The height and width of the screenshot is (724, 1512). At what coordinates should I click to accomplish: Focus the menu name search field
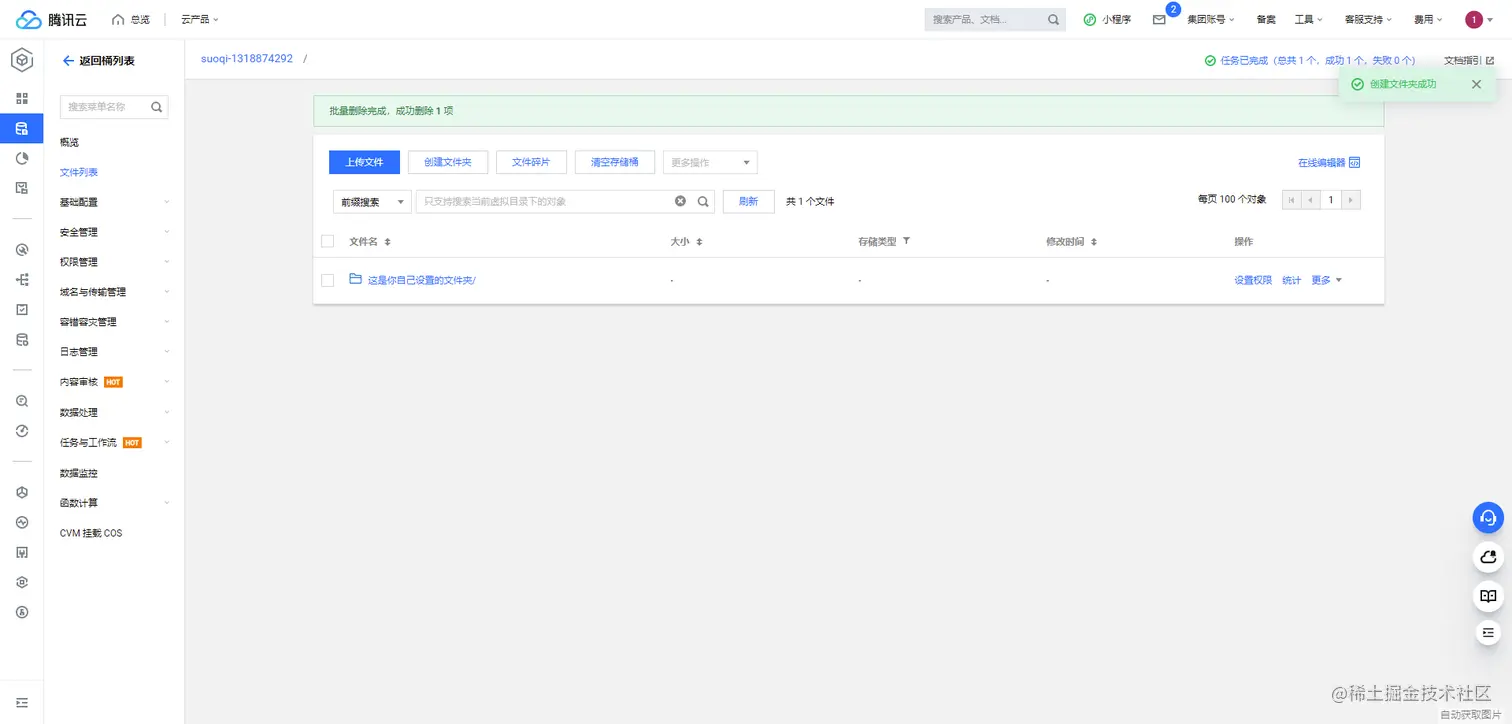(114, 107)
